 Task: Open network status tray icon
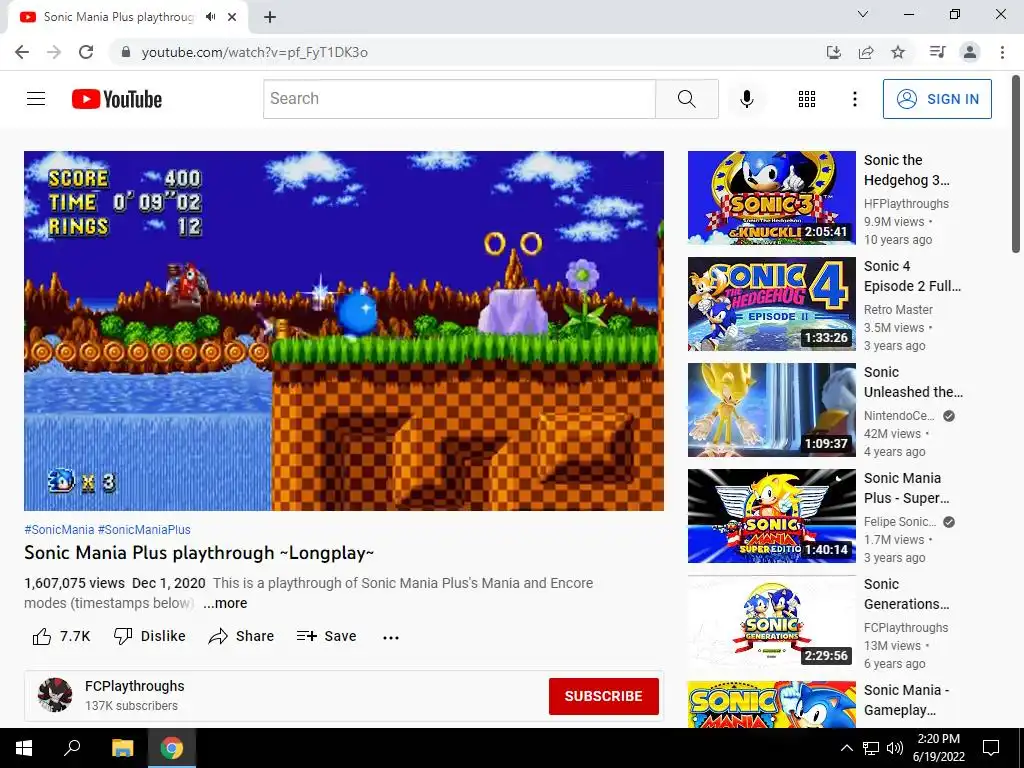[x=871, y=748]
